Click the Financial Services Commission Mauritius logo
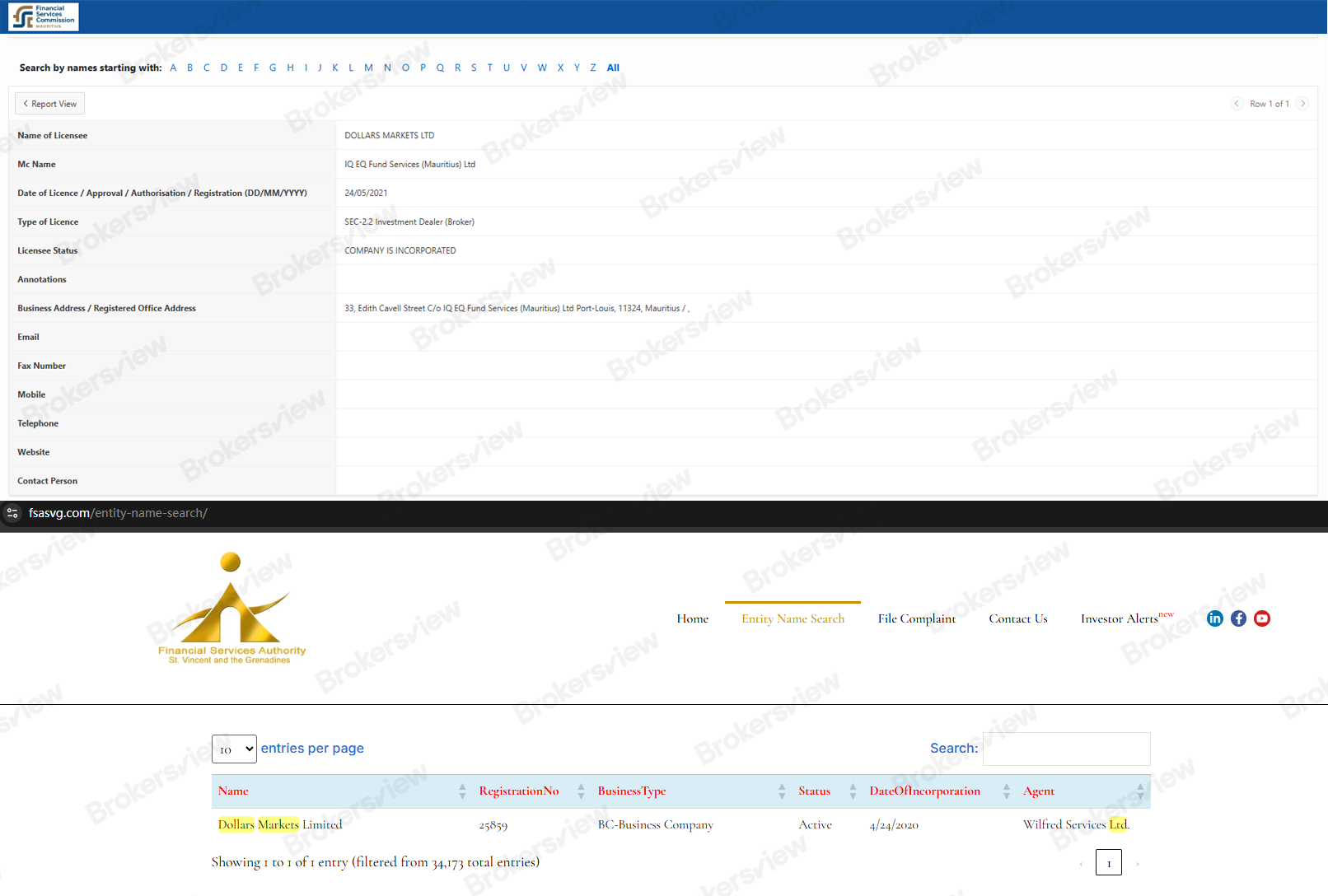Screen dimensions: 1328x896 coord(44,16)
